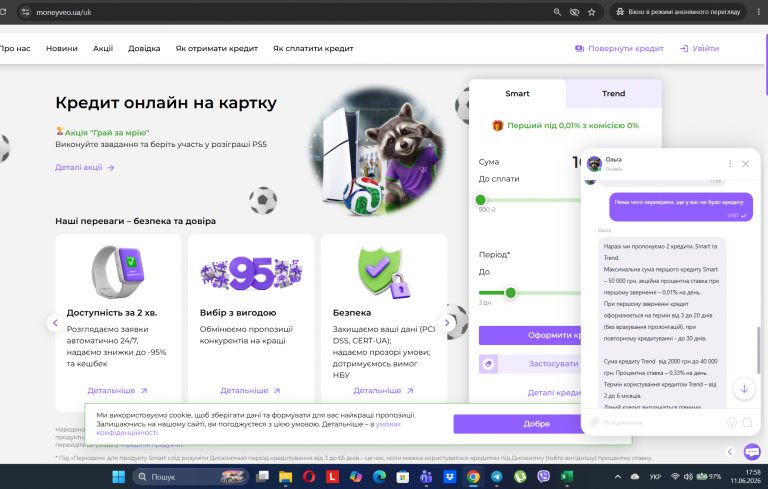
Task: Click the incognito mode indicator chip
Action: point(678,12)
